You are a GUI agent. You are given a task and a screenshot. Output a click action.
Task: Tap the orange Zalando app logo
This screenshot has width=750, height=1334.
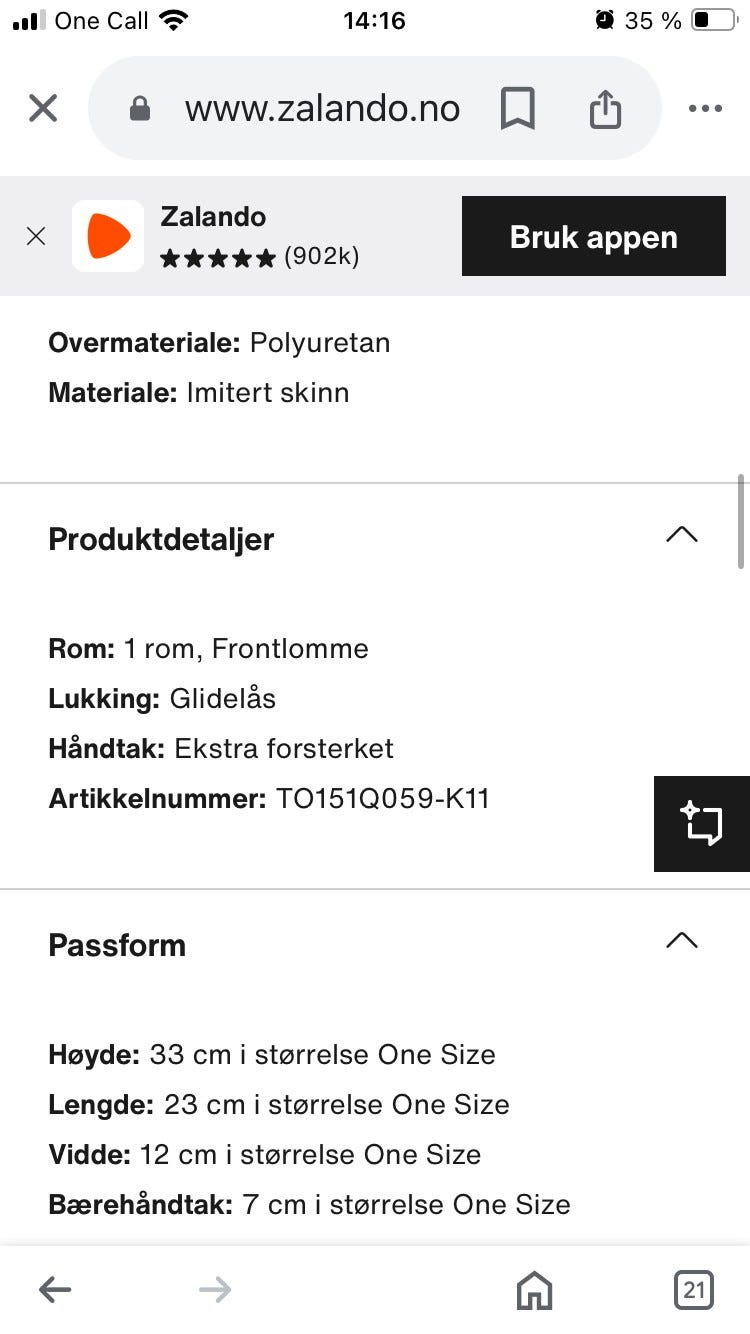(108, 236)
